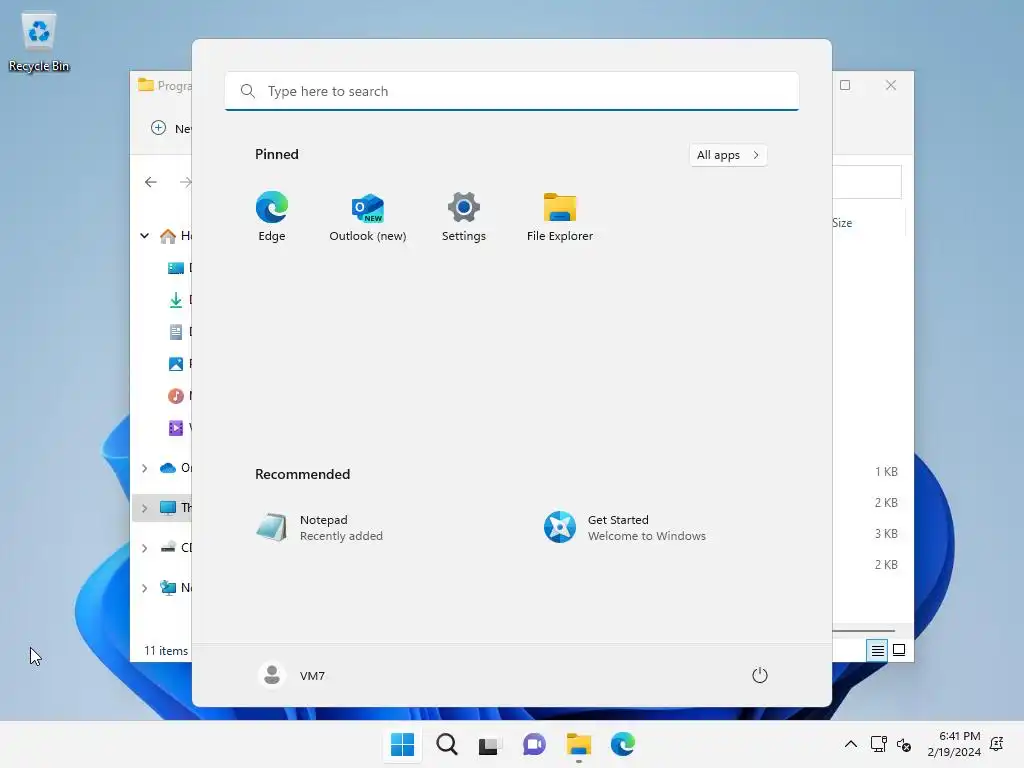This screenshot has height=768, width=1024.
Task: Select Videos icon in Explorer sidebar
Action: pyautogui.click(x=176, y=428)
